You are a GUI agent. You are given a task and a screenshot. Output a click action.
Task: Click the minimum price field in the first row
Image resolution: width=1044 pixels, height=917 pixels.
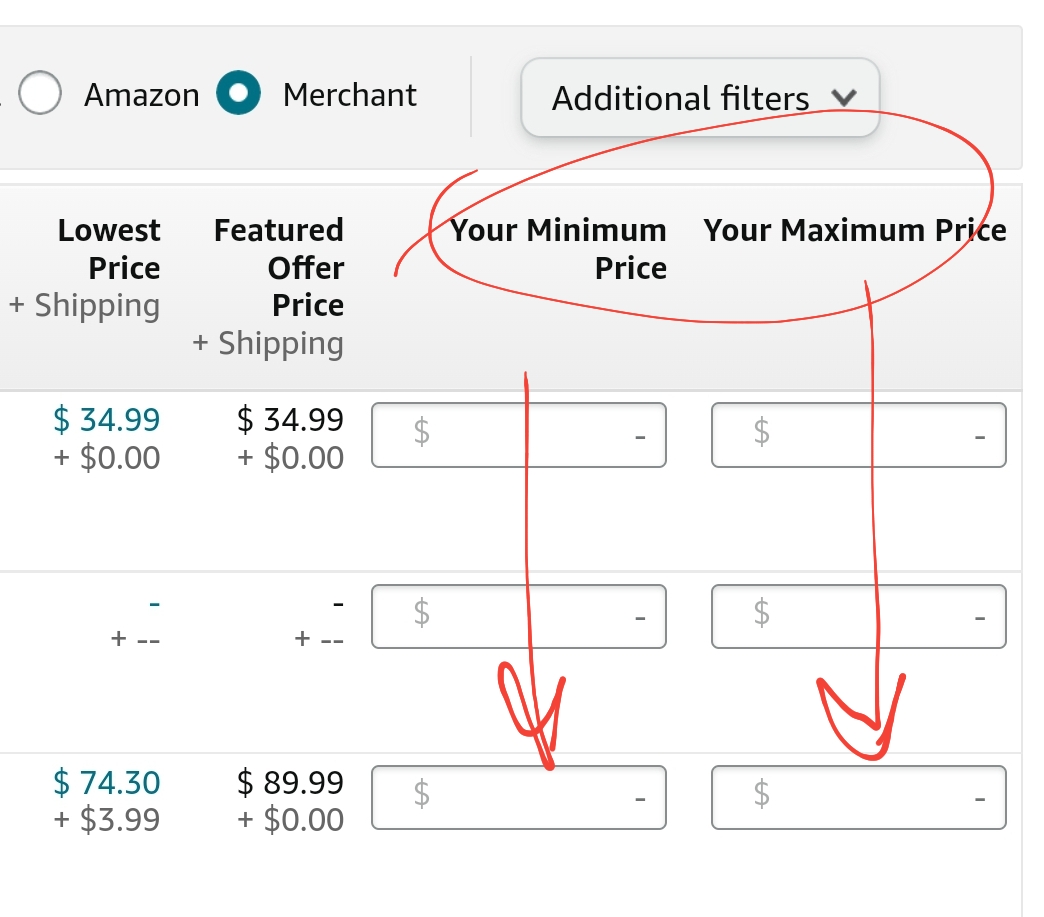tap(519, 434)
